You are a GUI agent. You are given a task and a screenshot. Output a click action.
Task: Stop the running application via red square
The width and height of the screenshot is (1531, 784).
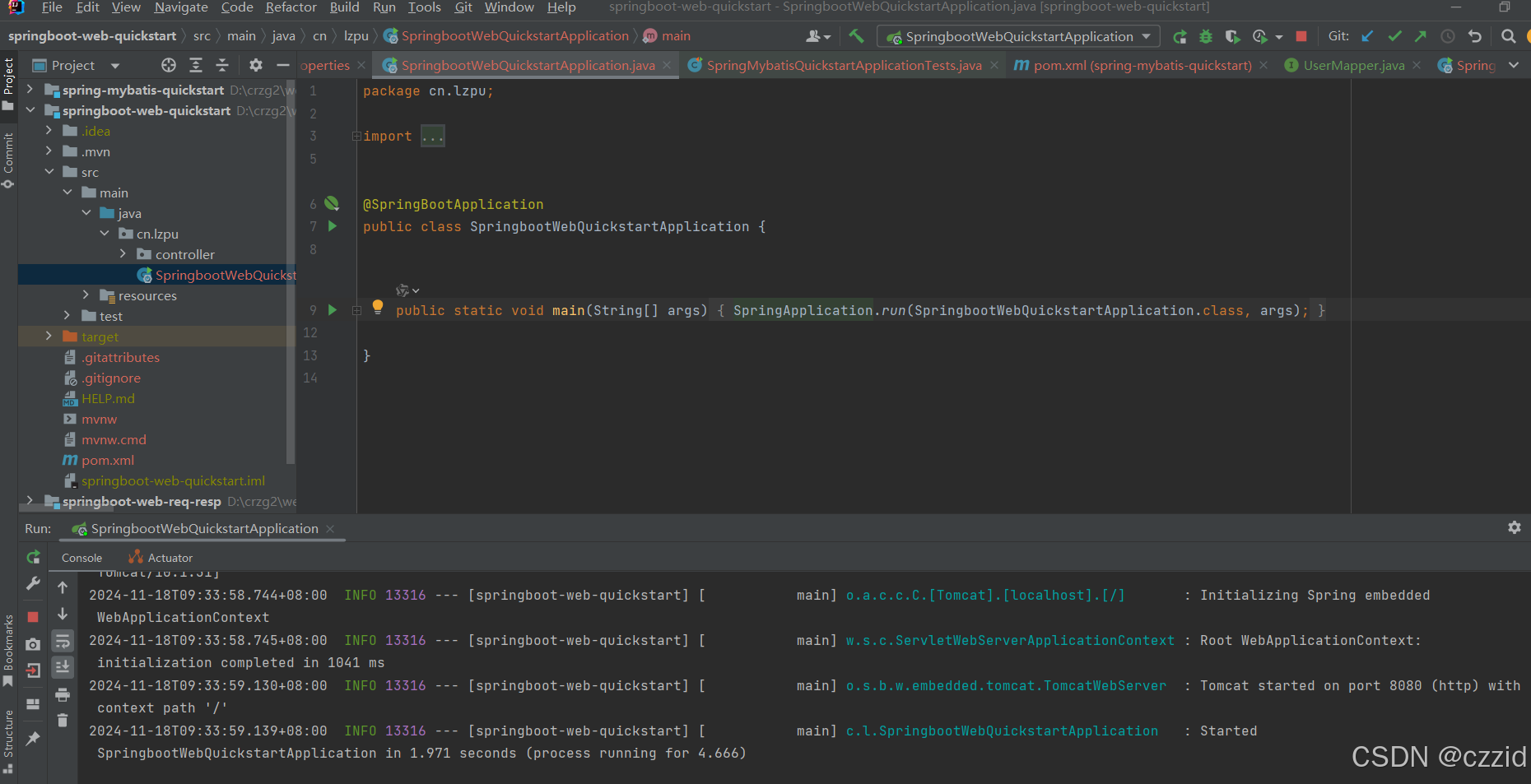pyautogui.click(x=1301, y=36)
